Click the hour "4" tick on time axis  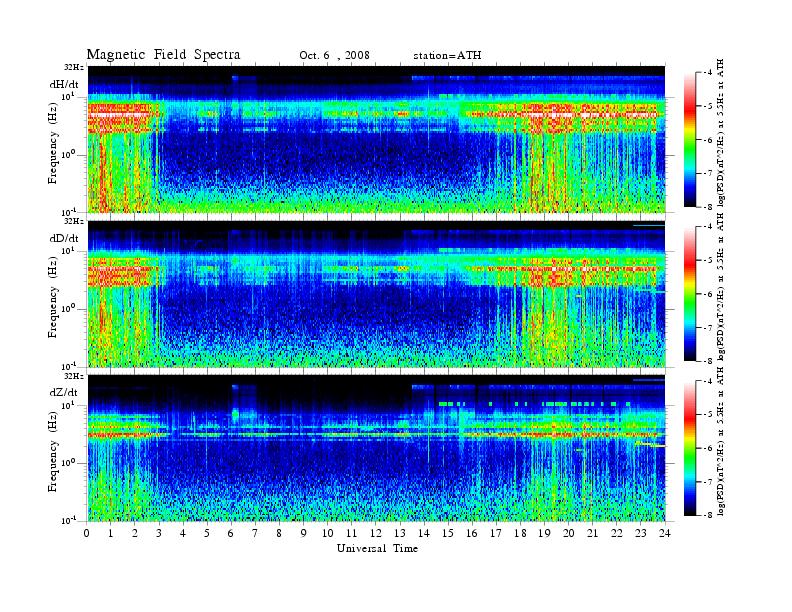pyautogui.click(x=183, y=533)
